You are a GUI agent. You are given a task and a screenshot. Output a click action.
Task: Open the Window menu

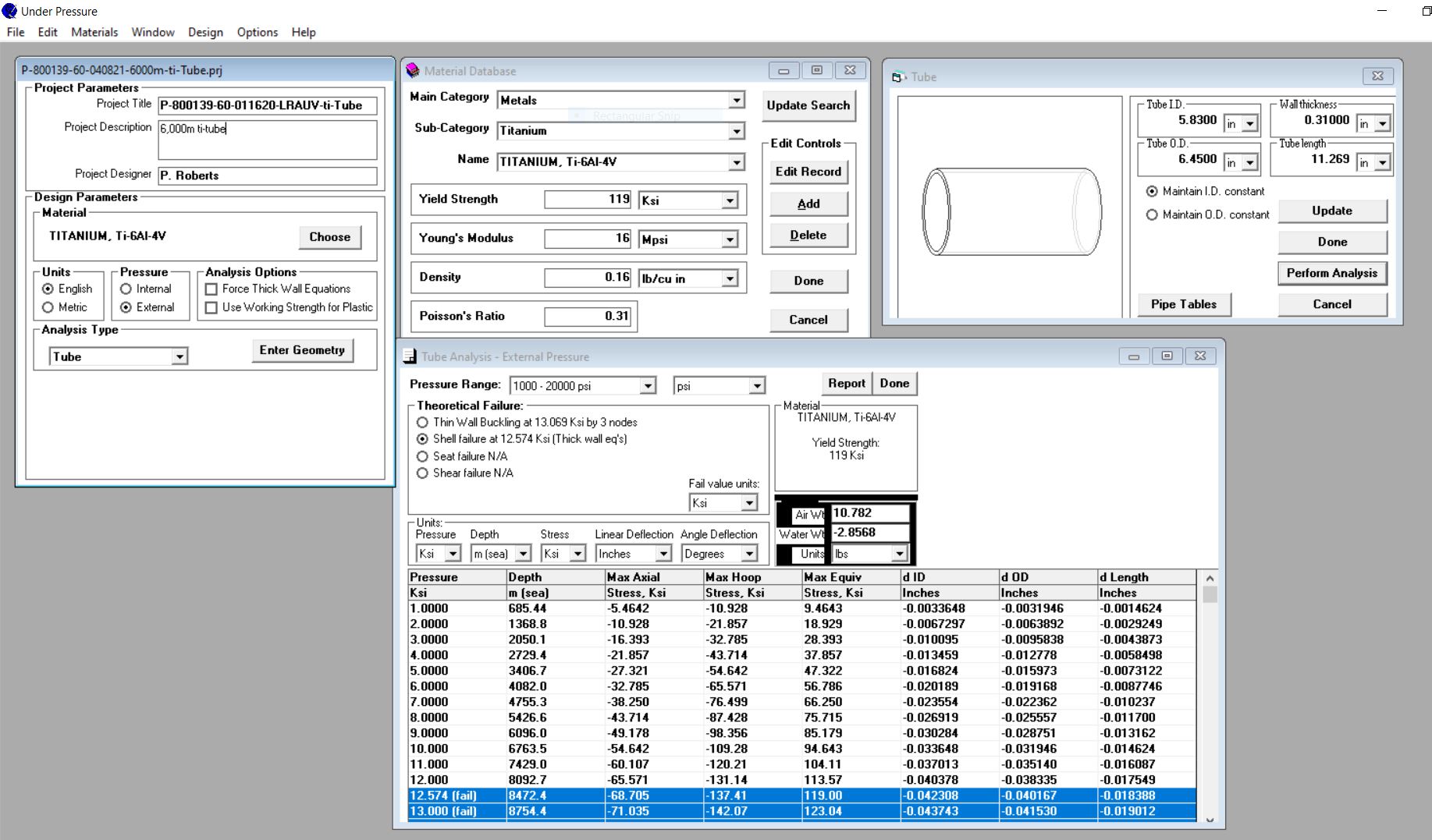tap(153, 32)
